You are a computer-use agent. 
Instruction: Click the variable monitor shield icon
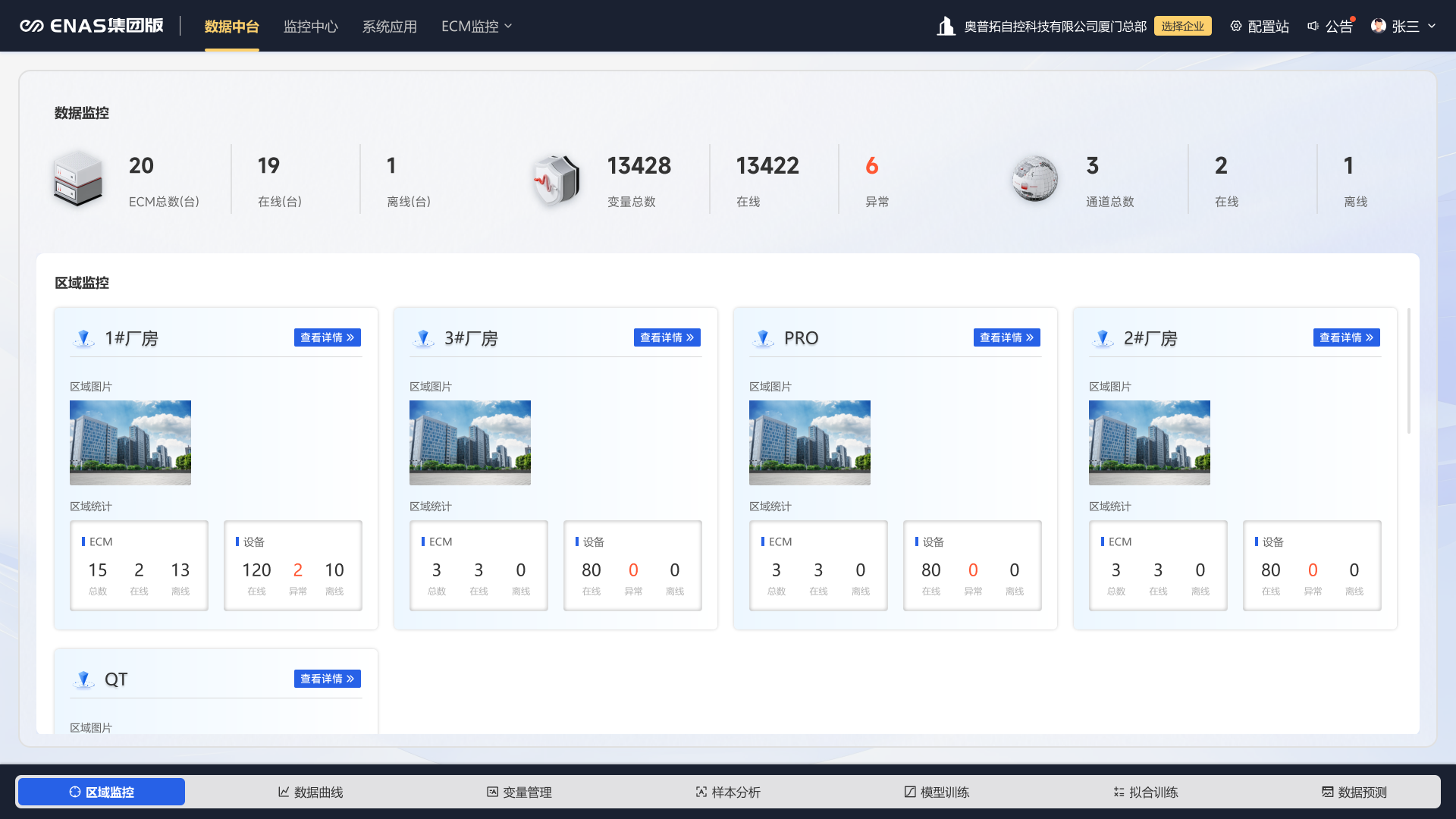click(x=557, y=179)
